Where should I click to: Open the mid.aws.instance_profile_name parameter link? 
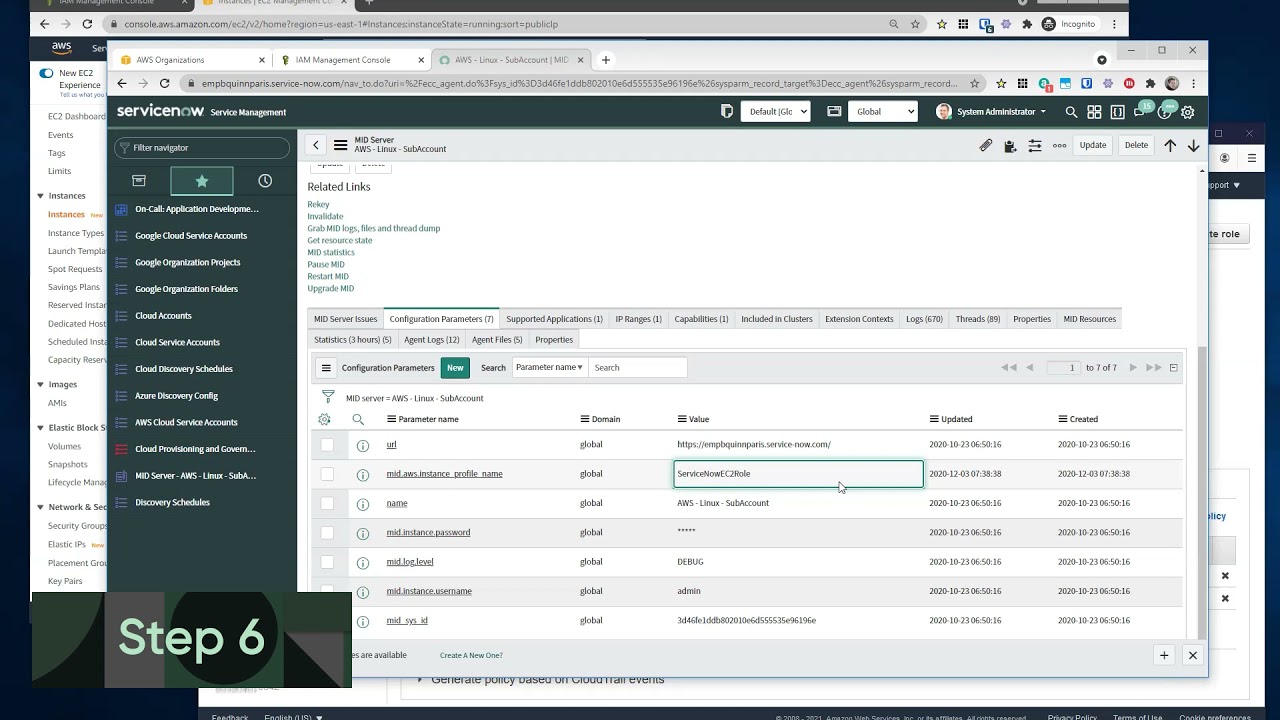coord(444,474)
